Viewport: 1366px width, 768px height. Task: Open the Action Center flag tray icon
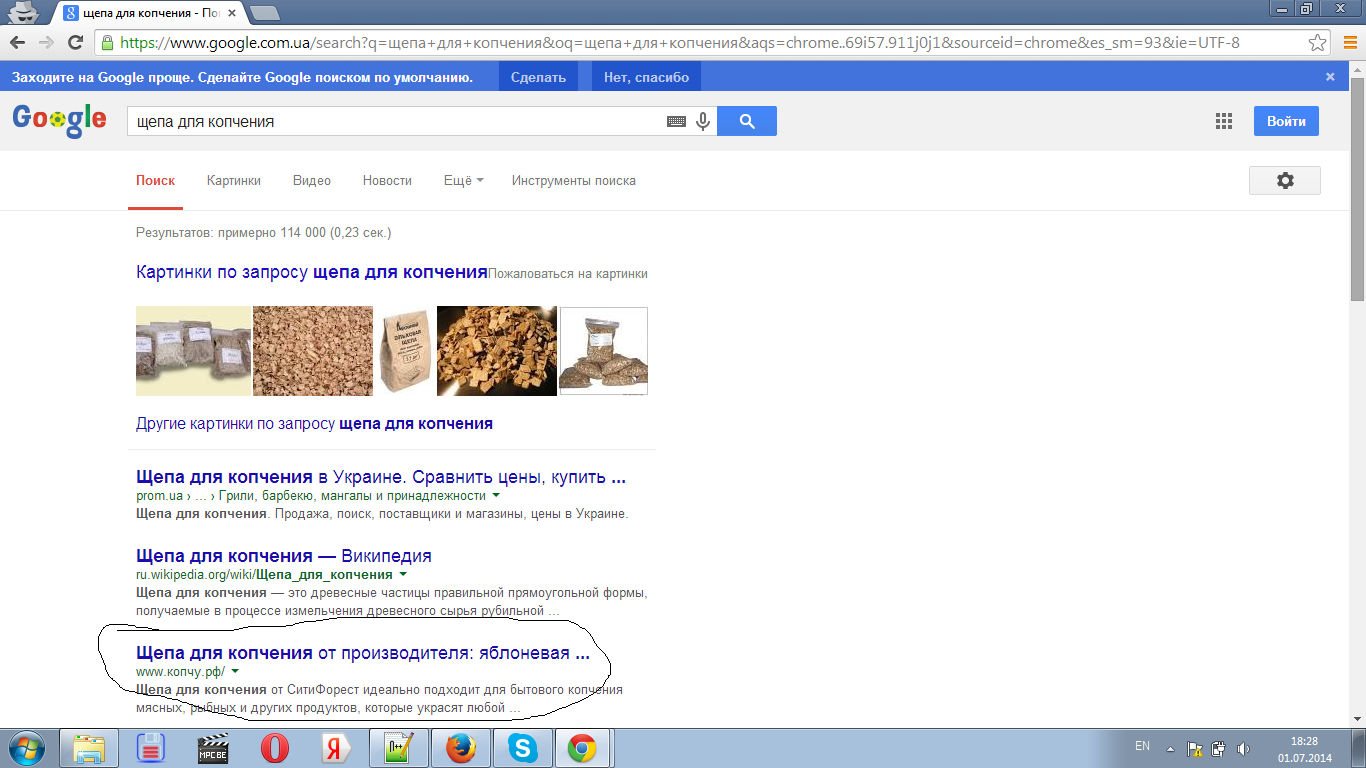(x=1194, y=748)
